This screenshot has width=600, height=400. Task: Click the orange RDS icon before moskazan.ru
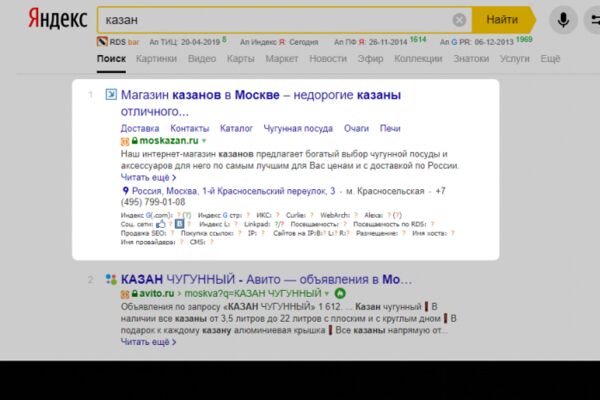coord(125,141)
